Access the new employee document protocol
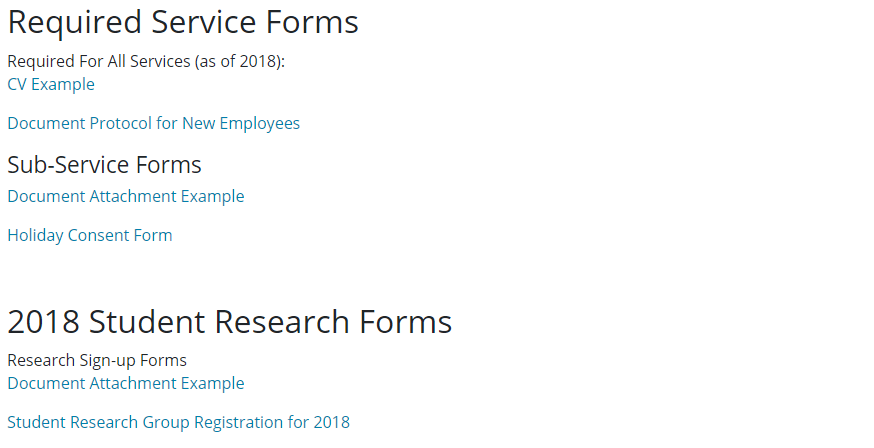Screen dimensions: 874x448 click(153, 124)
